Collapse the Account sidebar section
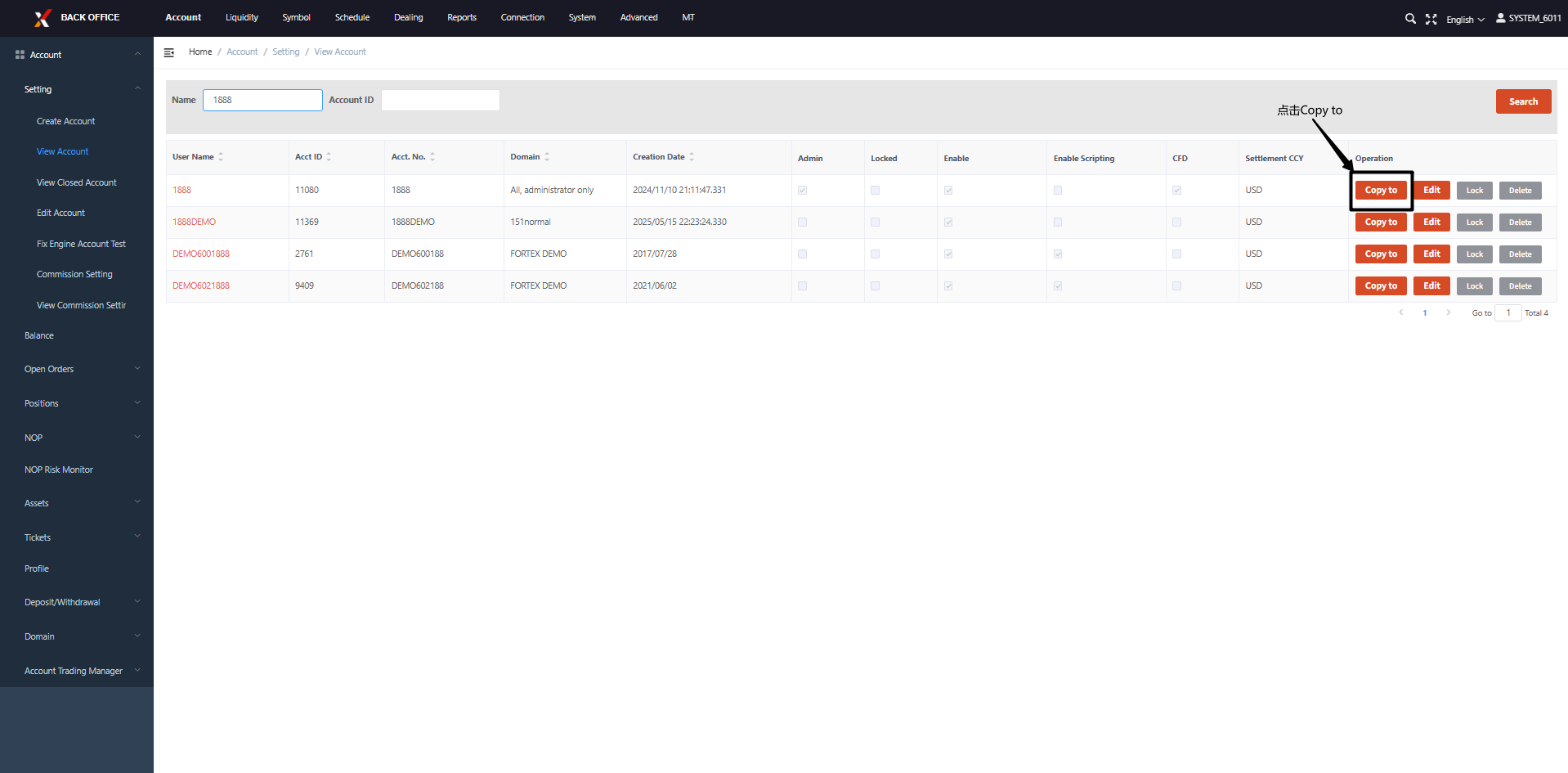Image resolution: width=1568 pixels, height=773 pixels. pyautogui.click(x=137, y=54)
